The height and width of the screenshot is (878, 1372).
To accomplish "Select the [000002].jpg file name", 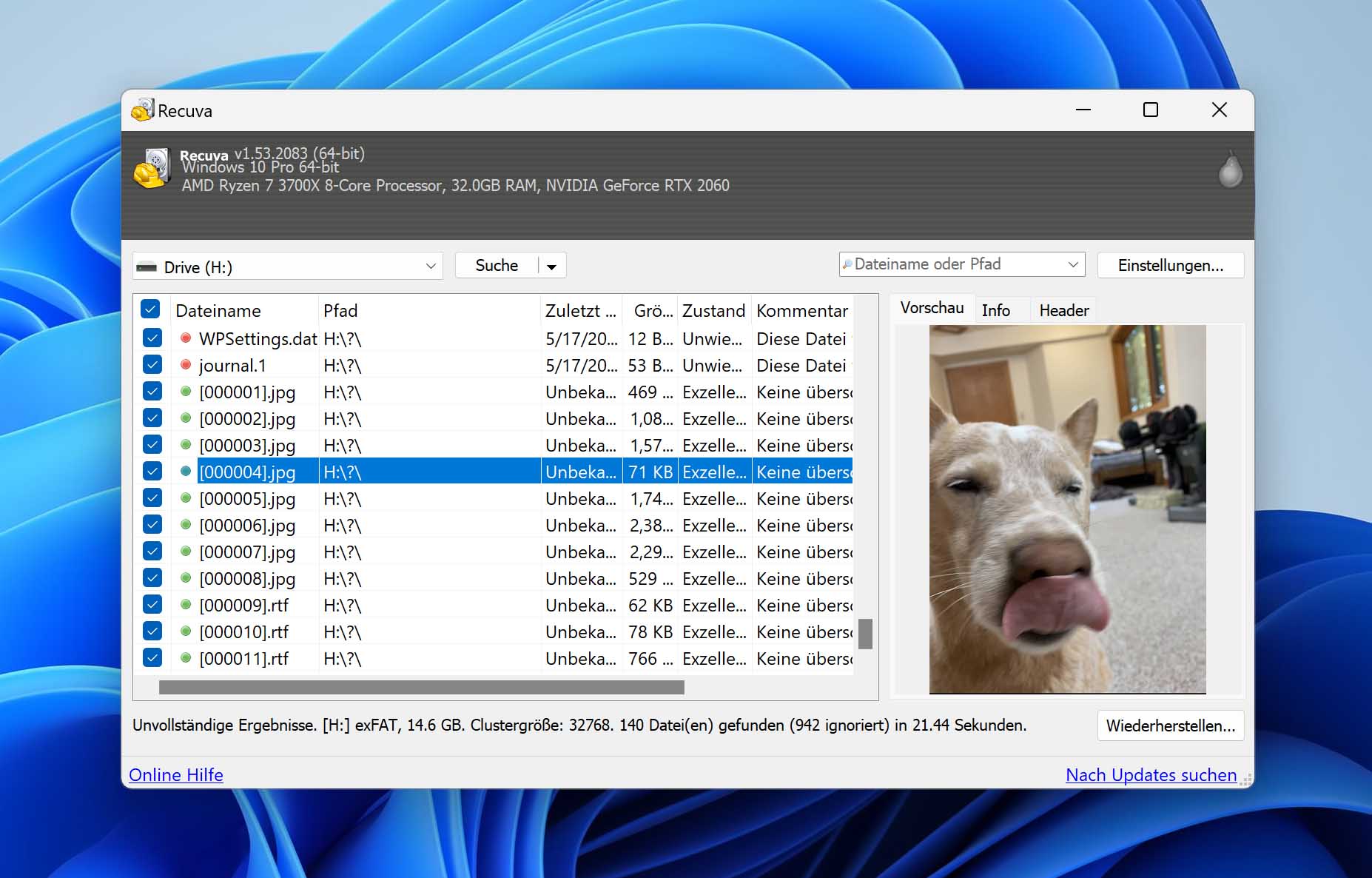I will coord(247,419).
